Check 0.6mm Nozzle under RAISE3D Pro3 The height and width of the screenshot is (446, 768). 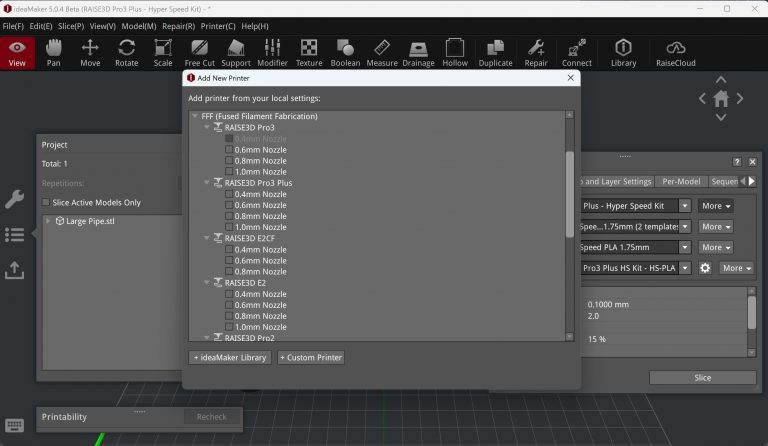[x=229, y=149]
